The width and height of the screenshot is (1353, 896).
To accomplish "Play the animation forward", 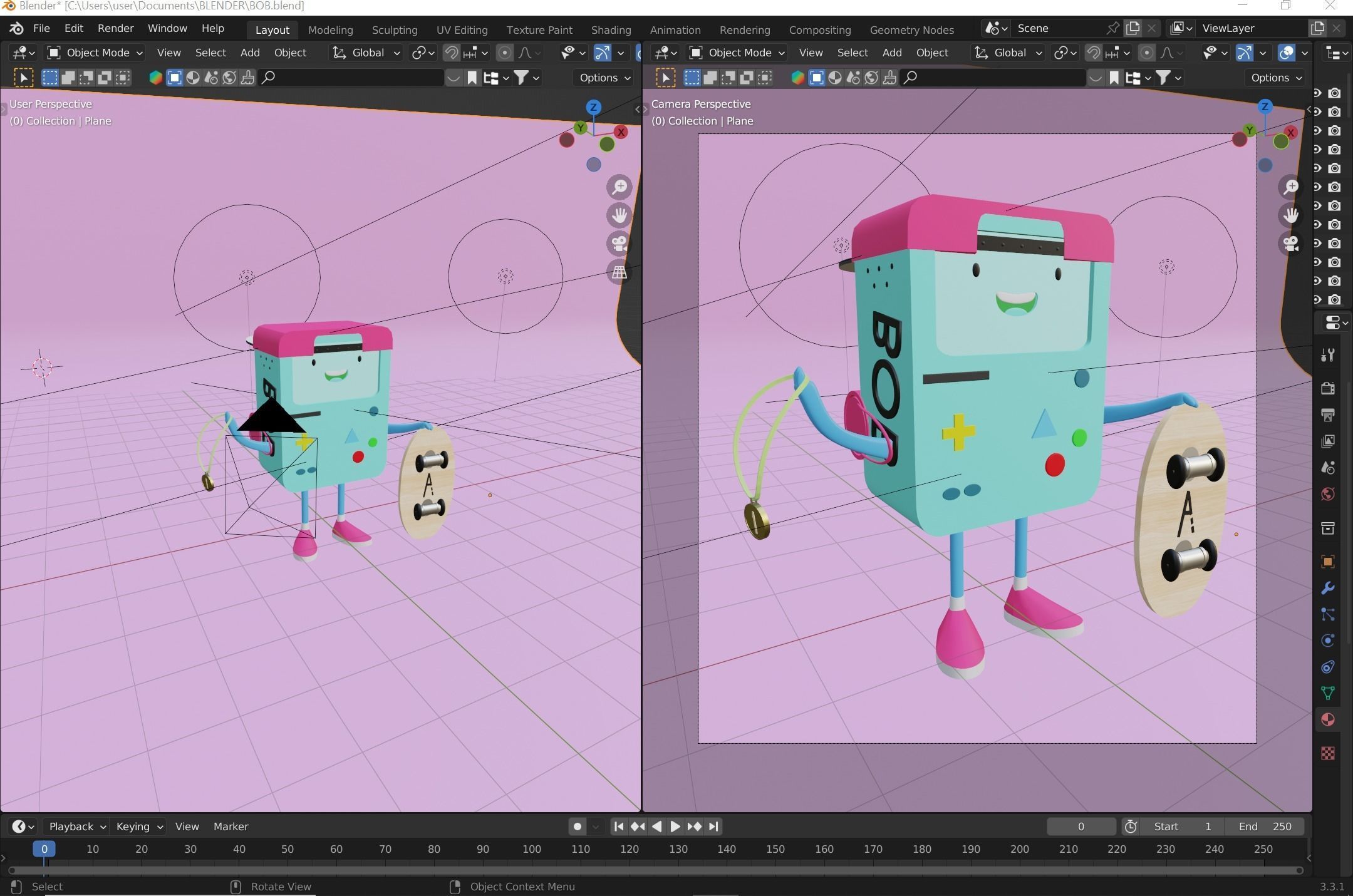I will coord(675,826).
